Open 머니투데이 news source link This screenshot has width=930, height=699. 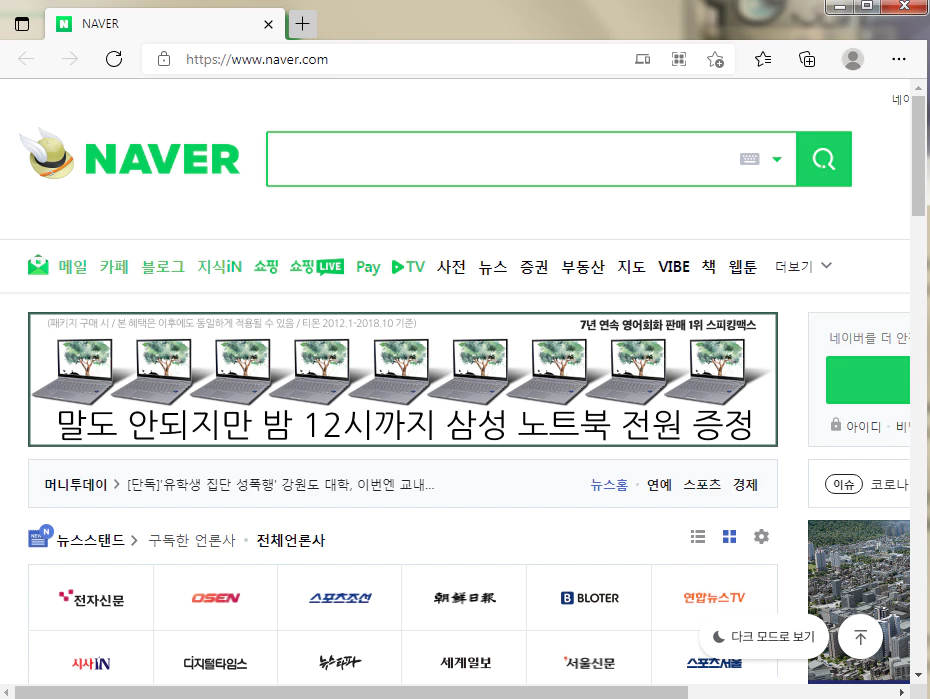pyautogui.click(x=76, y=484)
